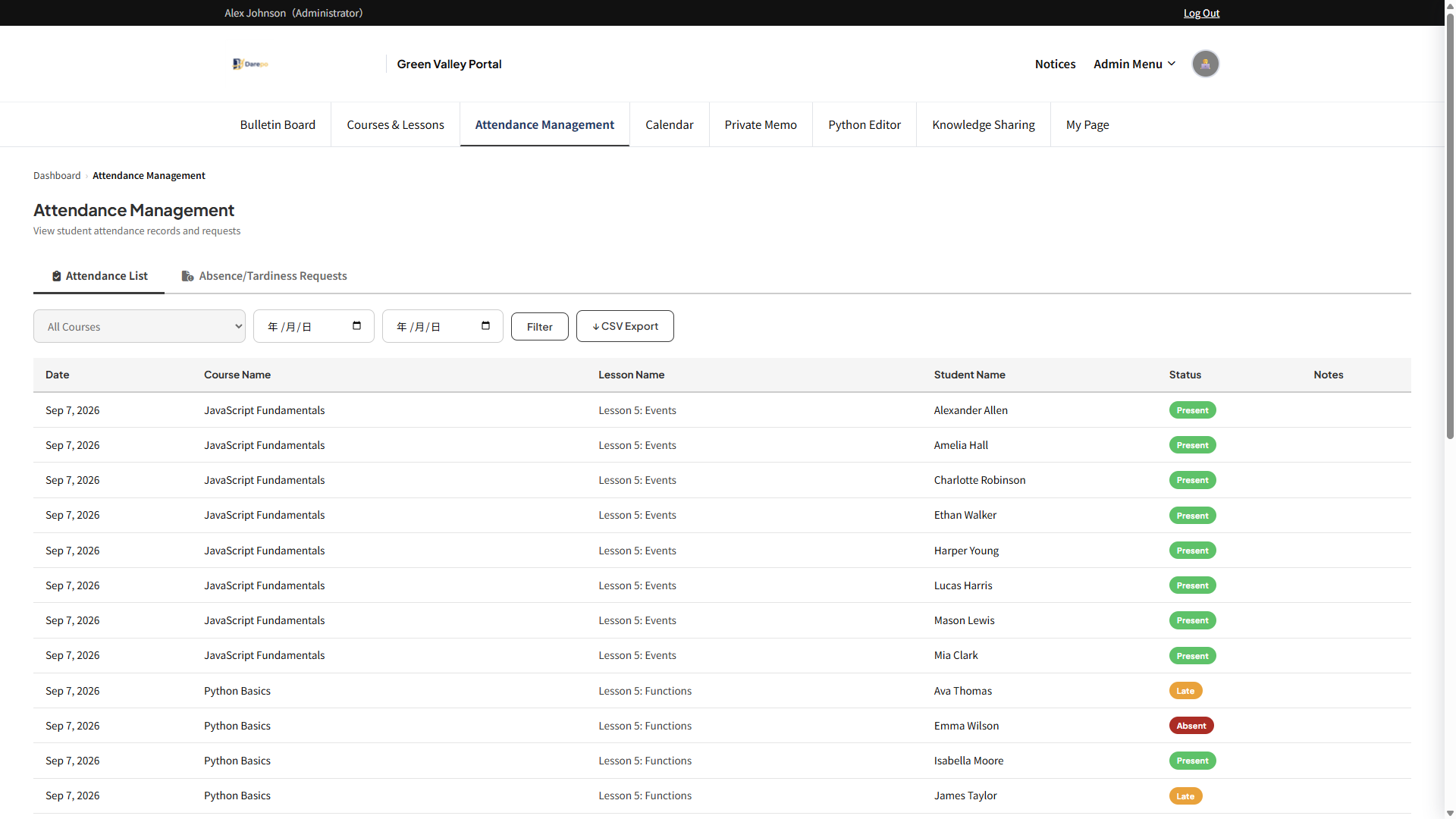Click student name Ava Thomas
This screenshot has height=819, width=1456.
tap(963, 691)
